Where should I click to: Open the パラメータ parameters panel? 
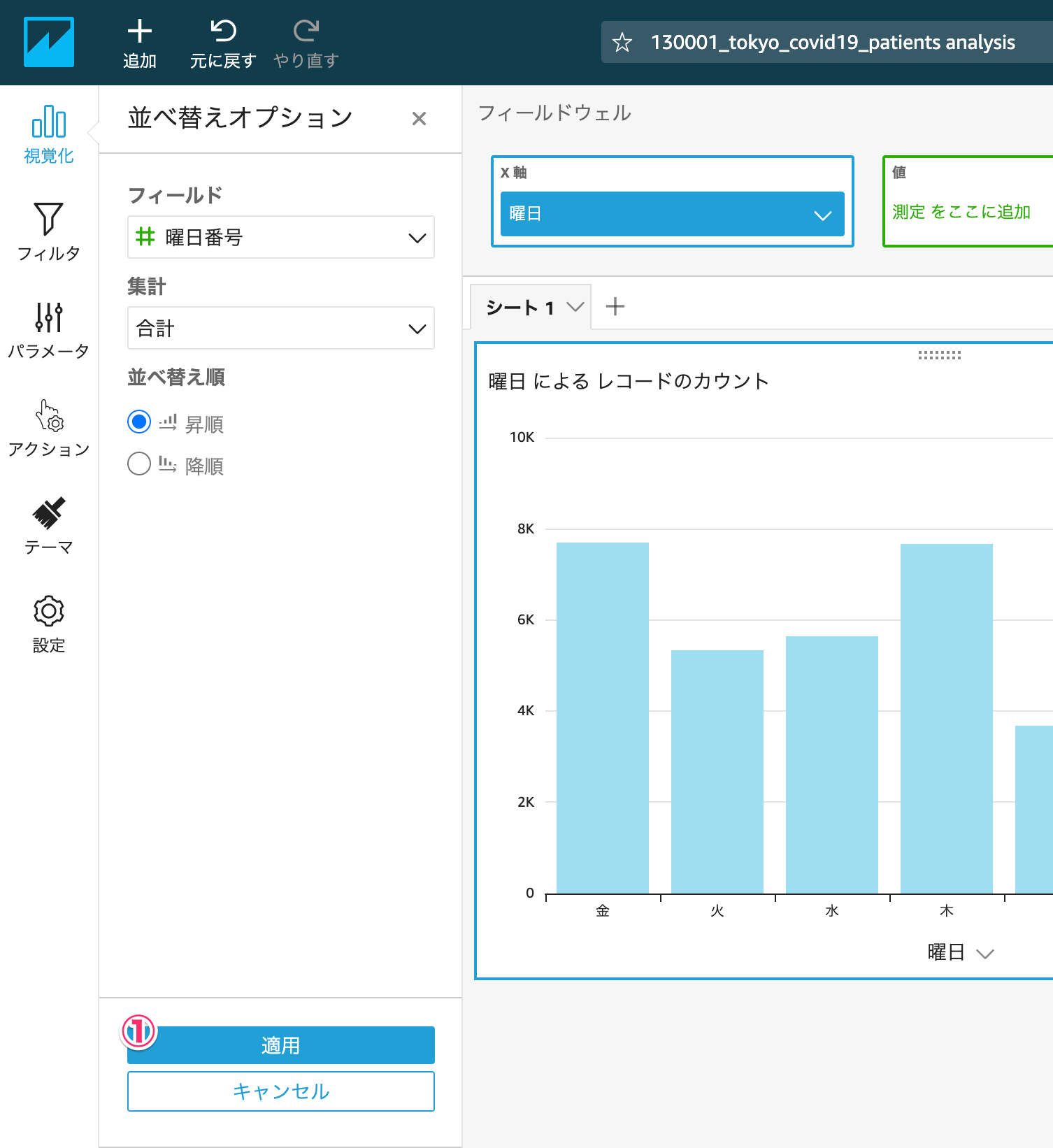48,330
